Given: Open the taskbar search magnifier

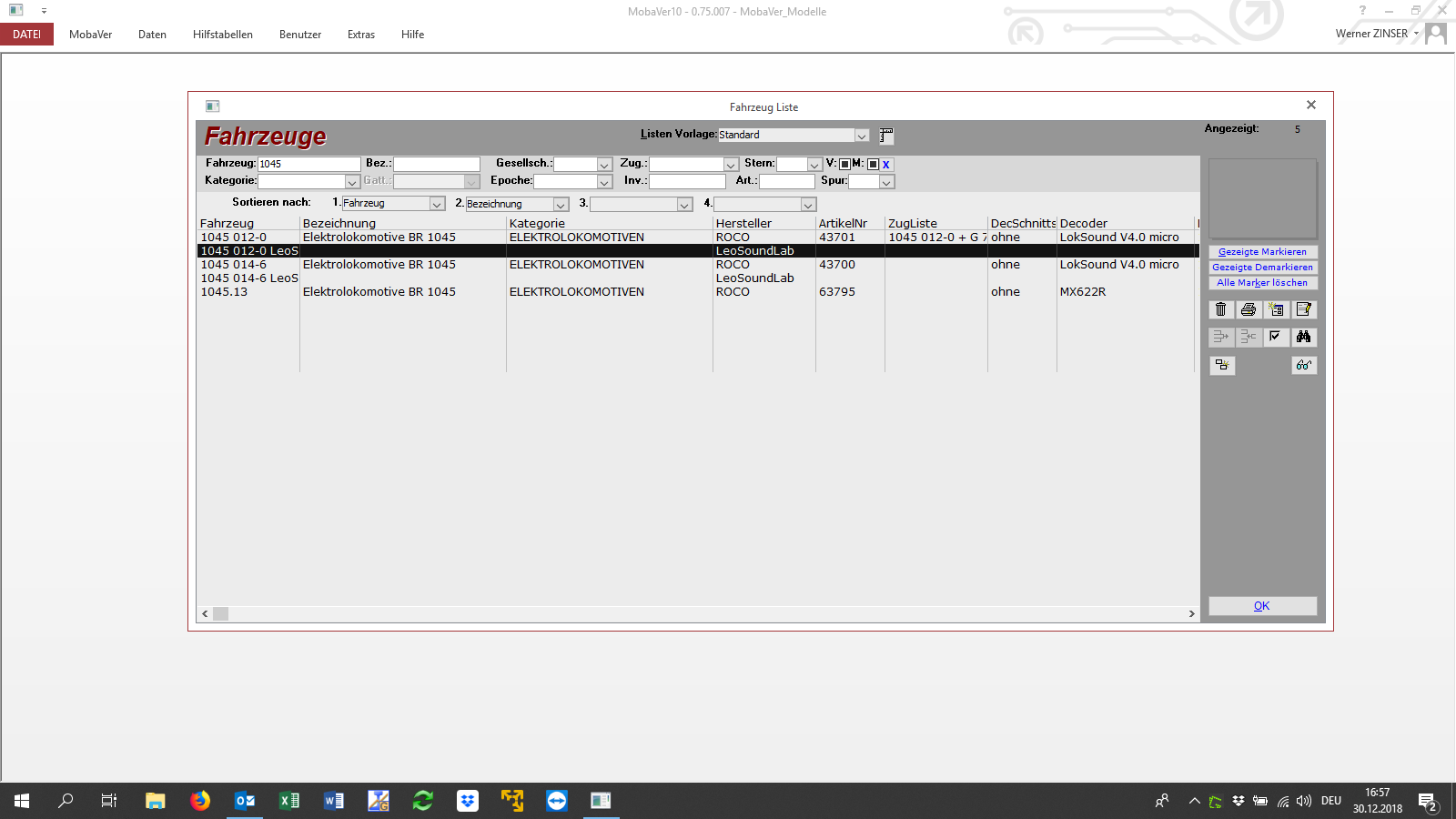Looking at the screenshot, I should (66, 801).
